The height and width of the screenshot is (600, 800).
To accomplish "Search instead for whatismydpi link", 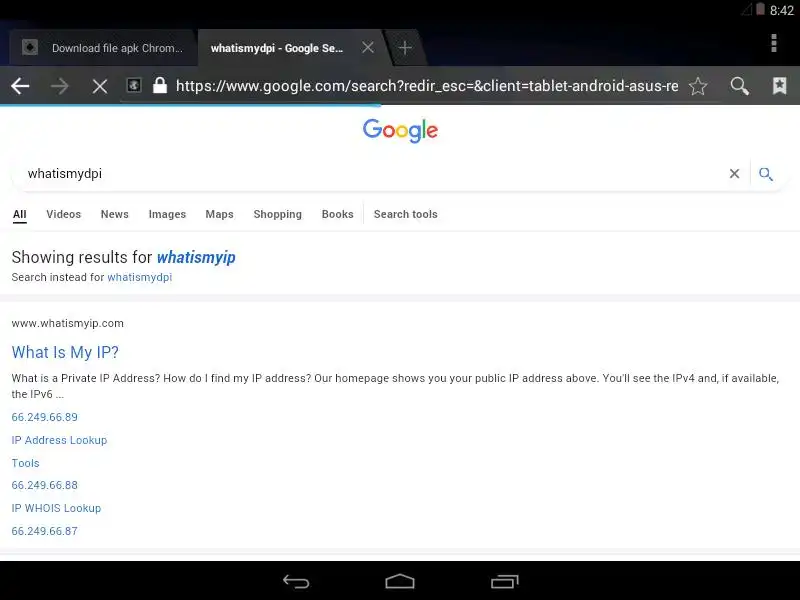I will (x=139, y=277).
